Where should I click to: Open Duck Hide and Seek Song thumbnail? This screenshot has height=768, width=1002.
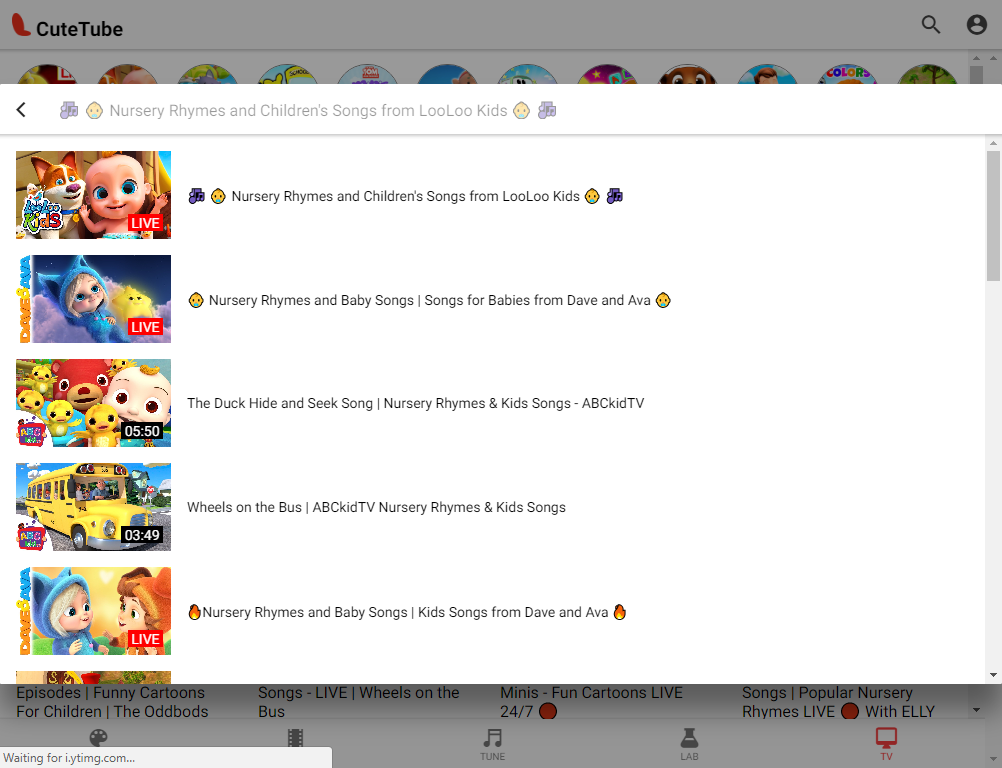pos(93,403)
